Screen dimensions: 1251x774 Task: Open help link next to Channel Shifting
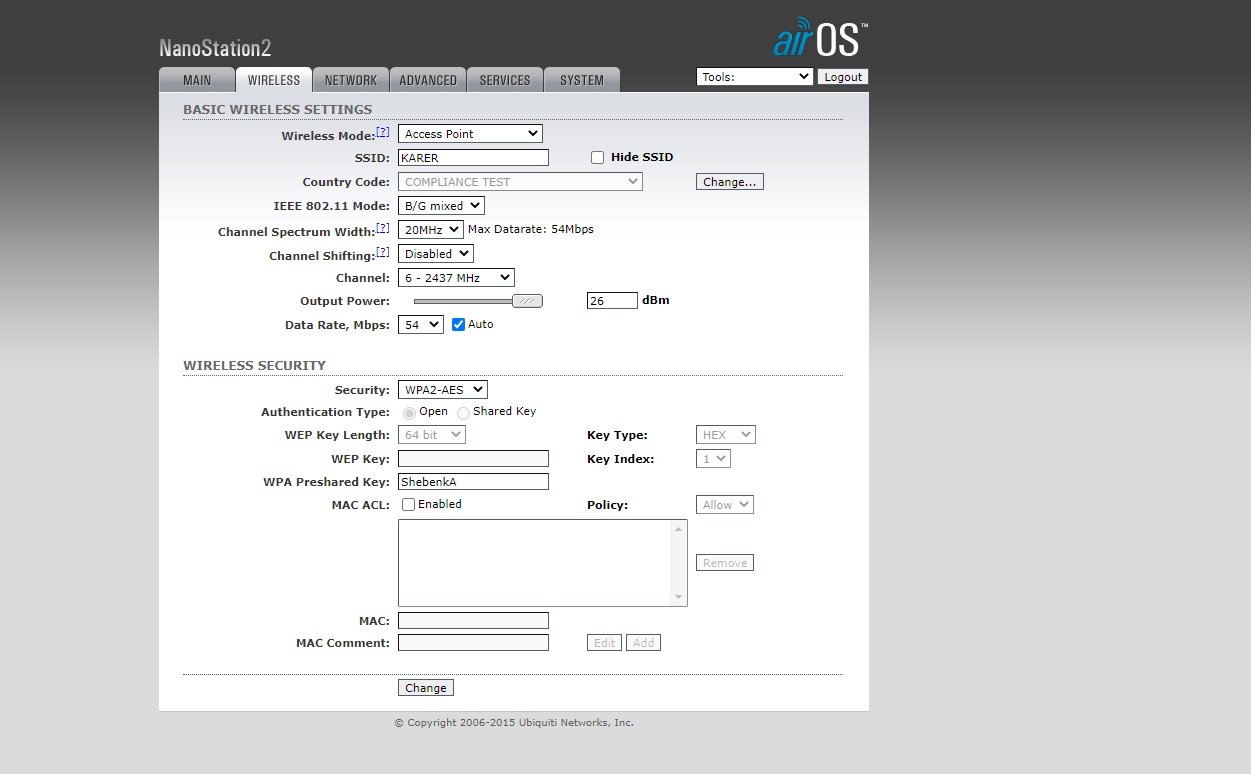point(383,252)
